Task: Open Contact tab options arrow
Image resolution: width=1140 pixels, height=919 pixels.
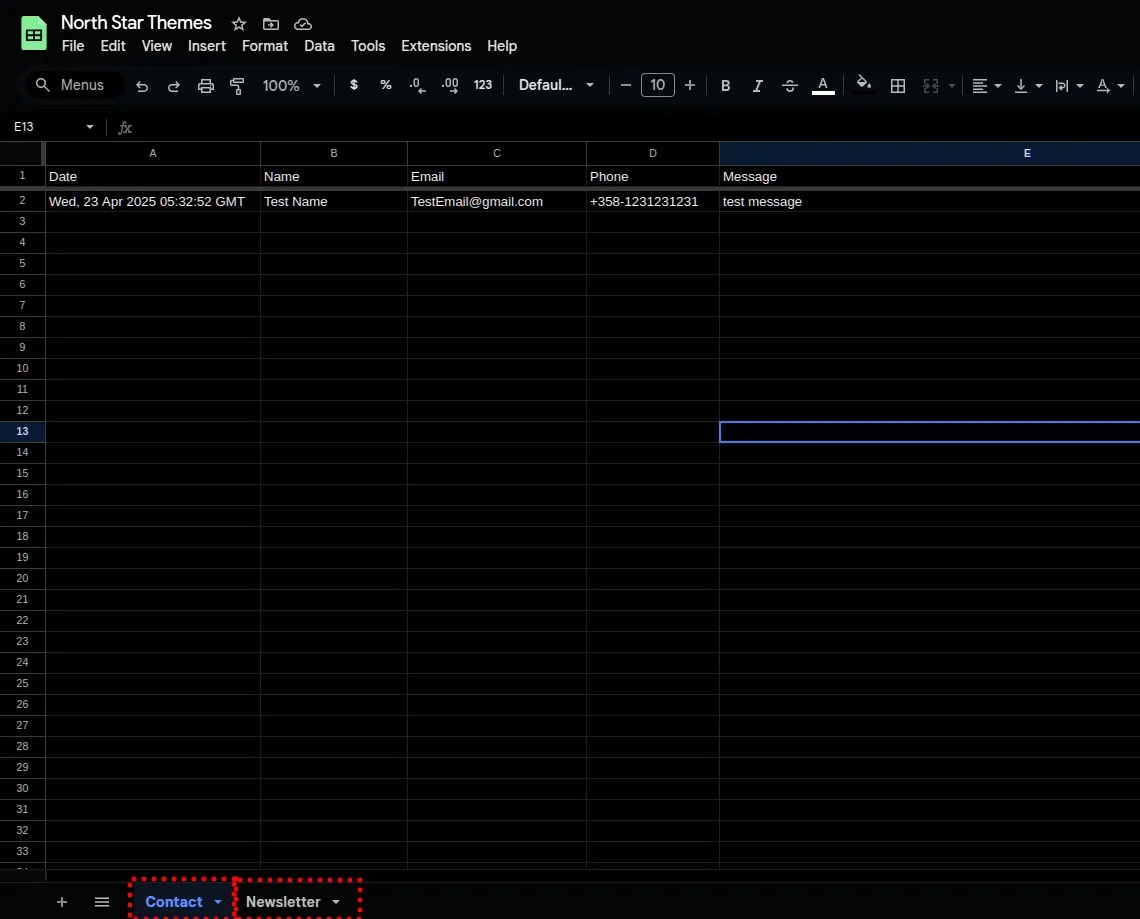Action: [x=217, y=902]
